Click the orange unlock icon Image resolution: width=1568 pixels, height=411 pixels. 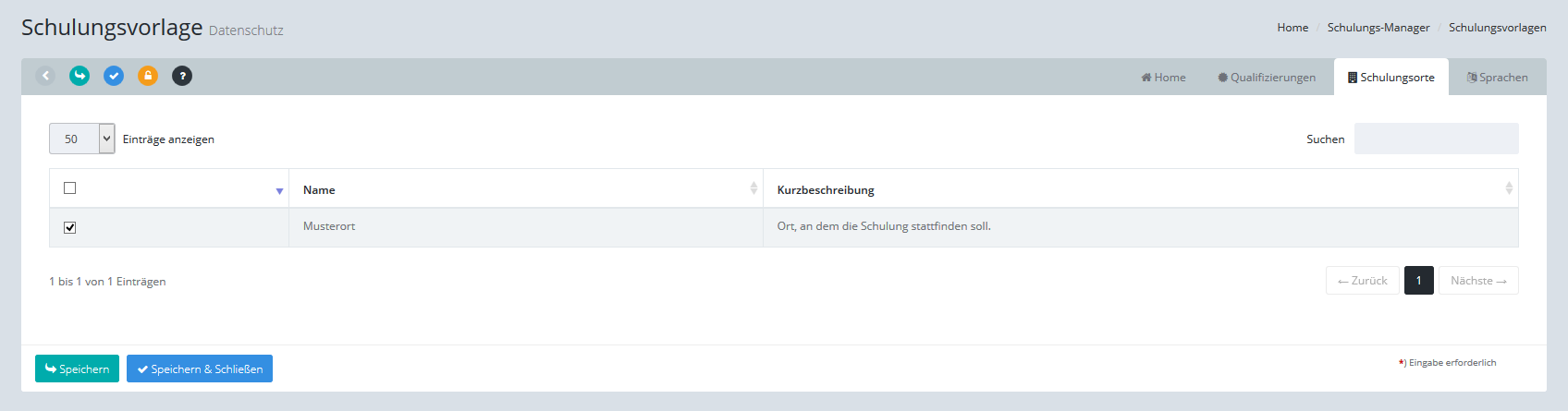pos(148,76)
